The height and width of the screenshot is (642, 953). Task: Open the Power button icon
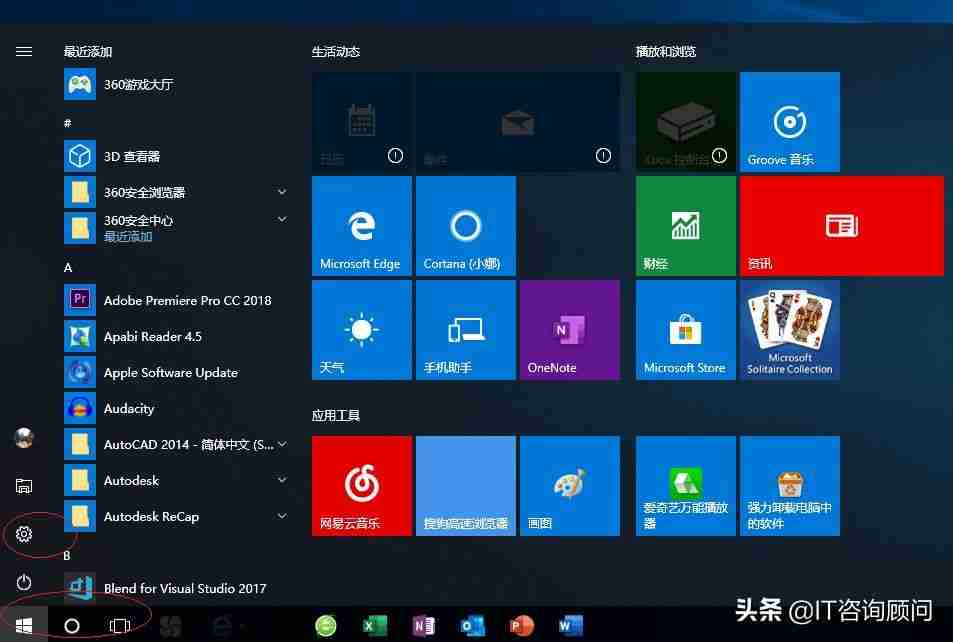click(24, 582)
